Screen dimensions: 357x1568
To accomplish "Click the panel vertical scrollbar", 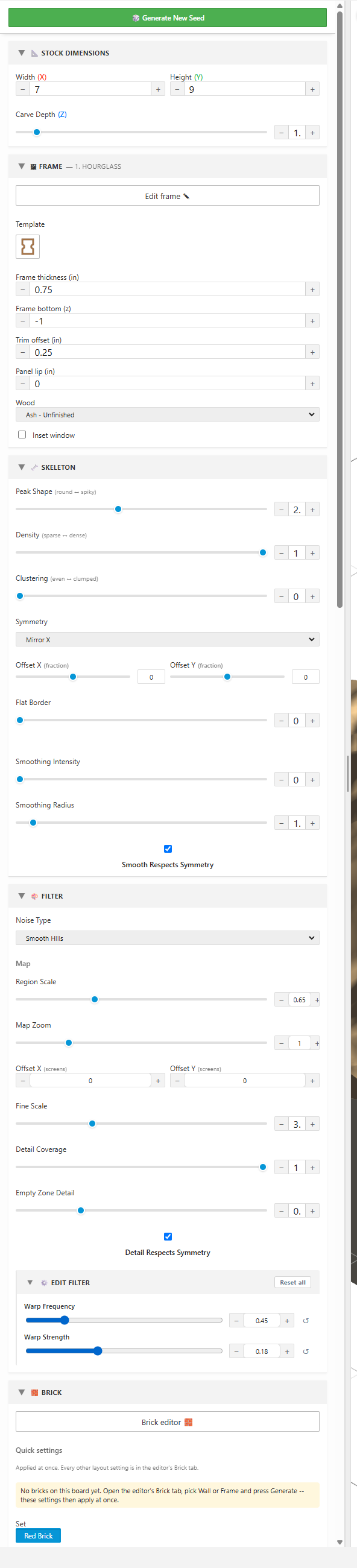I will [x=340, y=308].
